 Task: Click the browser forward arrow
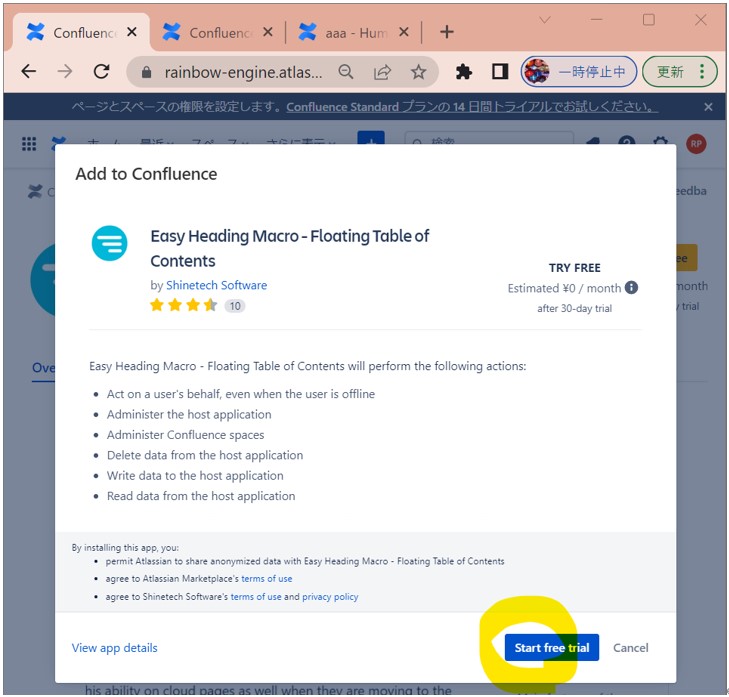click(x=65, y=72)
